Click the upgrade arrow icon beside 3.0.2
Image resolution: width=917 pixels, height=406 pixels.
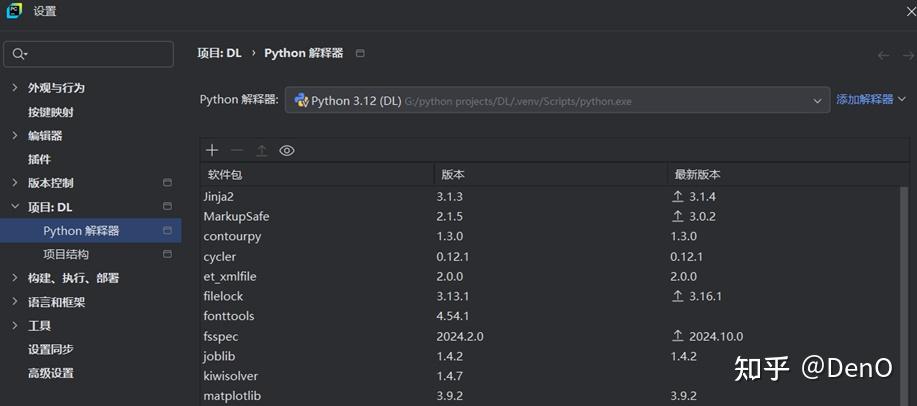(x=678, y=216)
